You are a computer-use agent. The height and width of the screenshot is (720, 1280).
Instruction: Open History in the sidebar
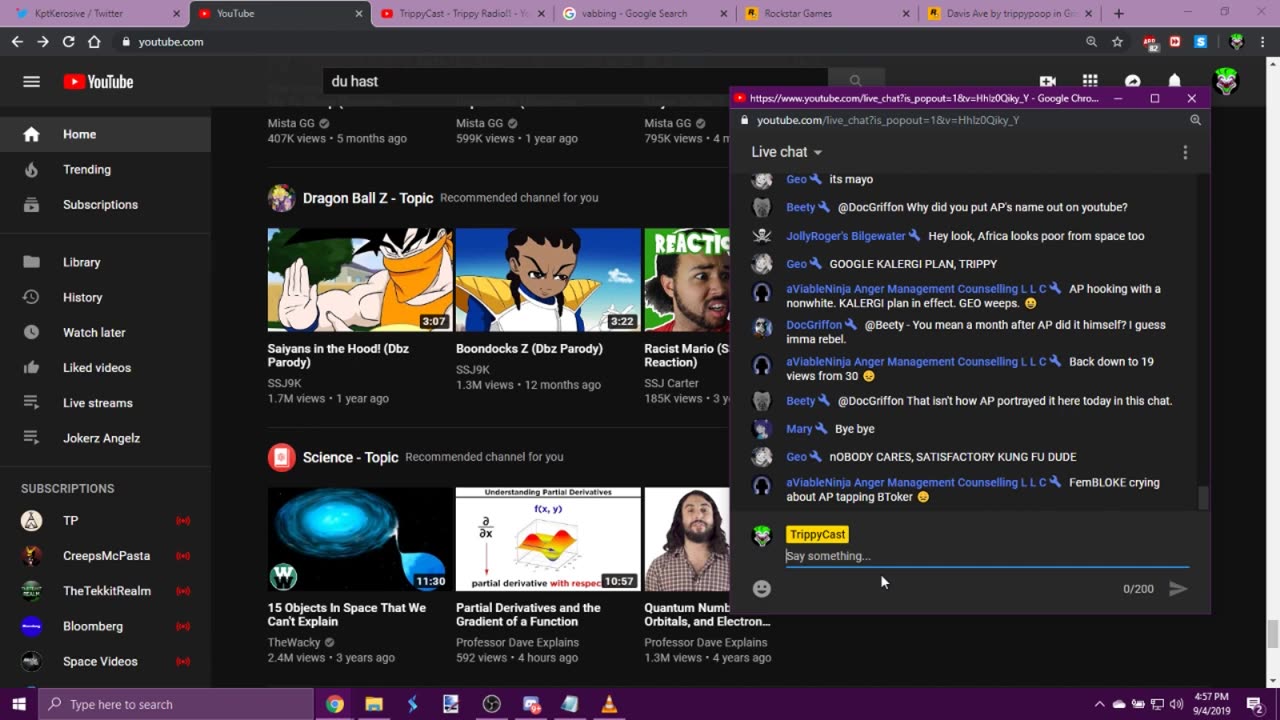[x=105, y=297]
